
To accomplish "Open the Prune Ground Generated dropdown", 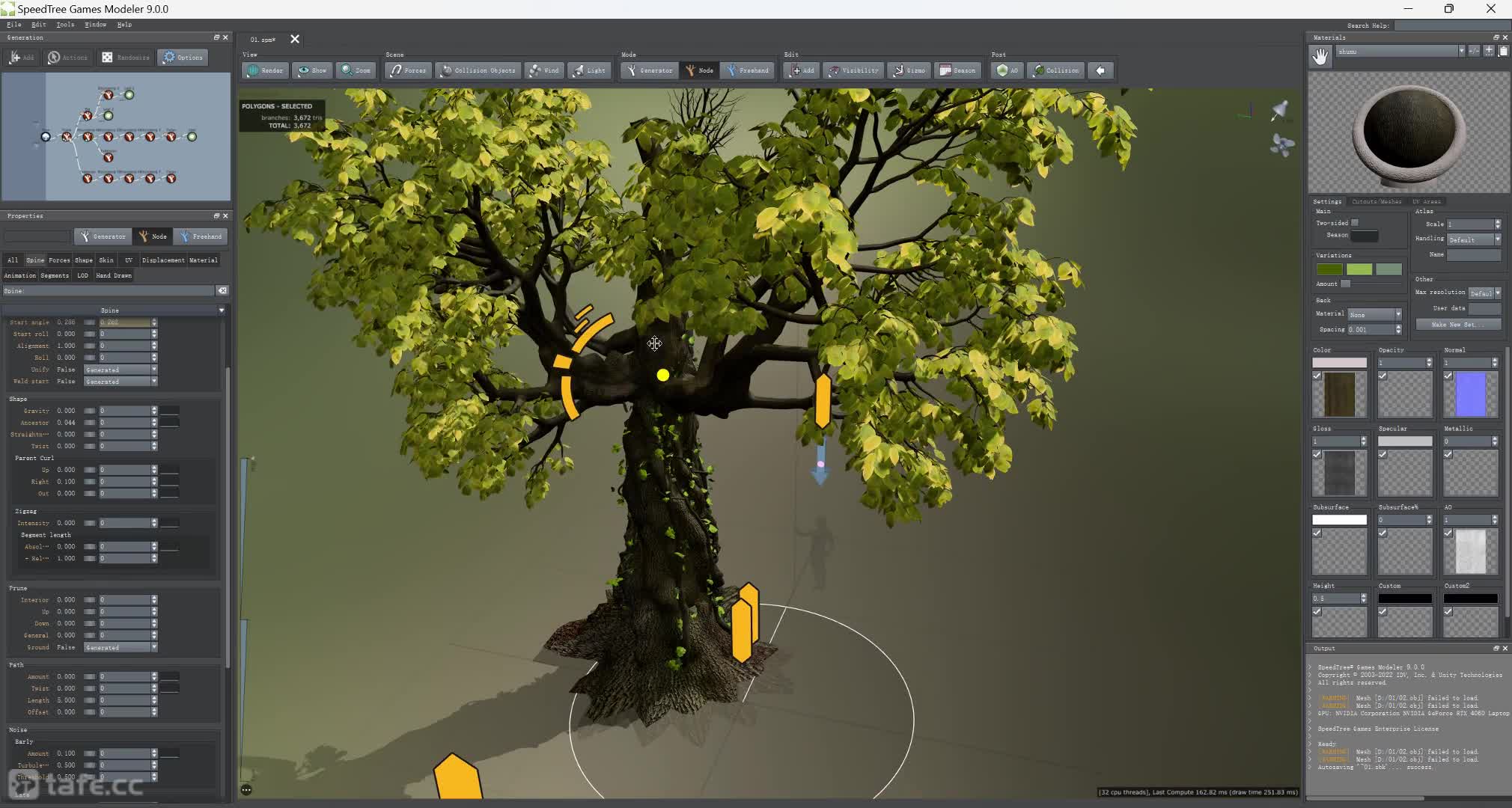I will 120,647.
